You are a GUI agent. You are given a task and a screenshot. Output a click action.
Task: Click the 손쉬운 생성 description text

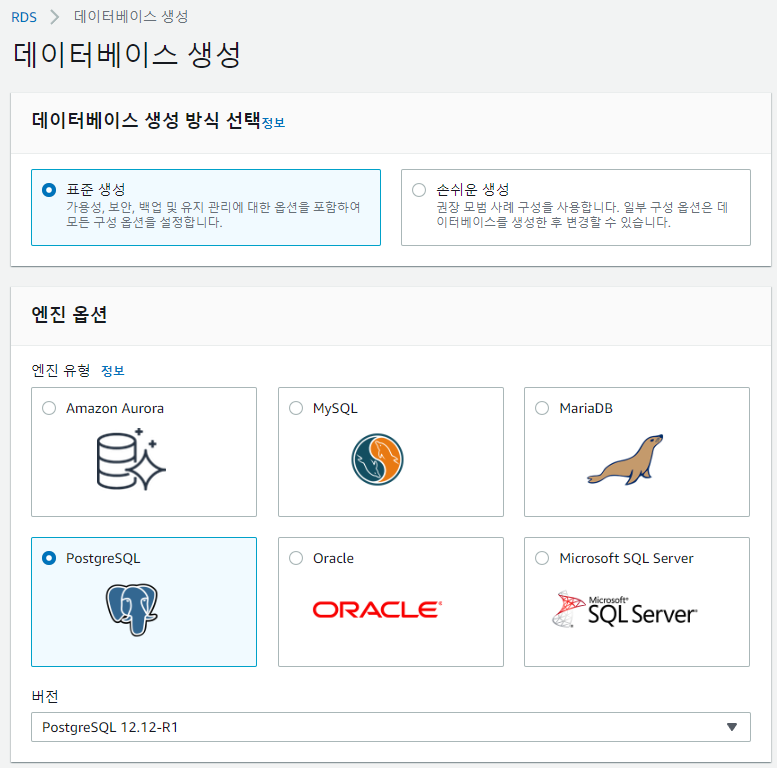[582, 214]
